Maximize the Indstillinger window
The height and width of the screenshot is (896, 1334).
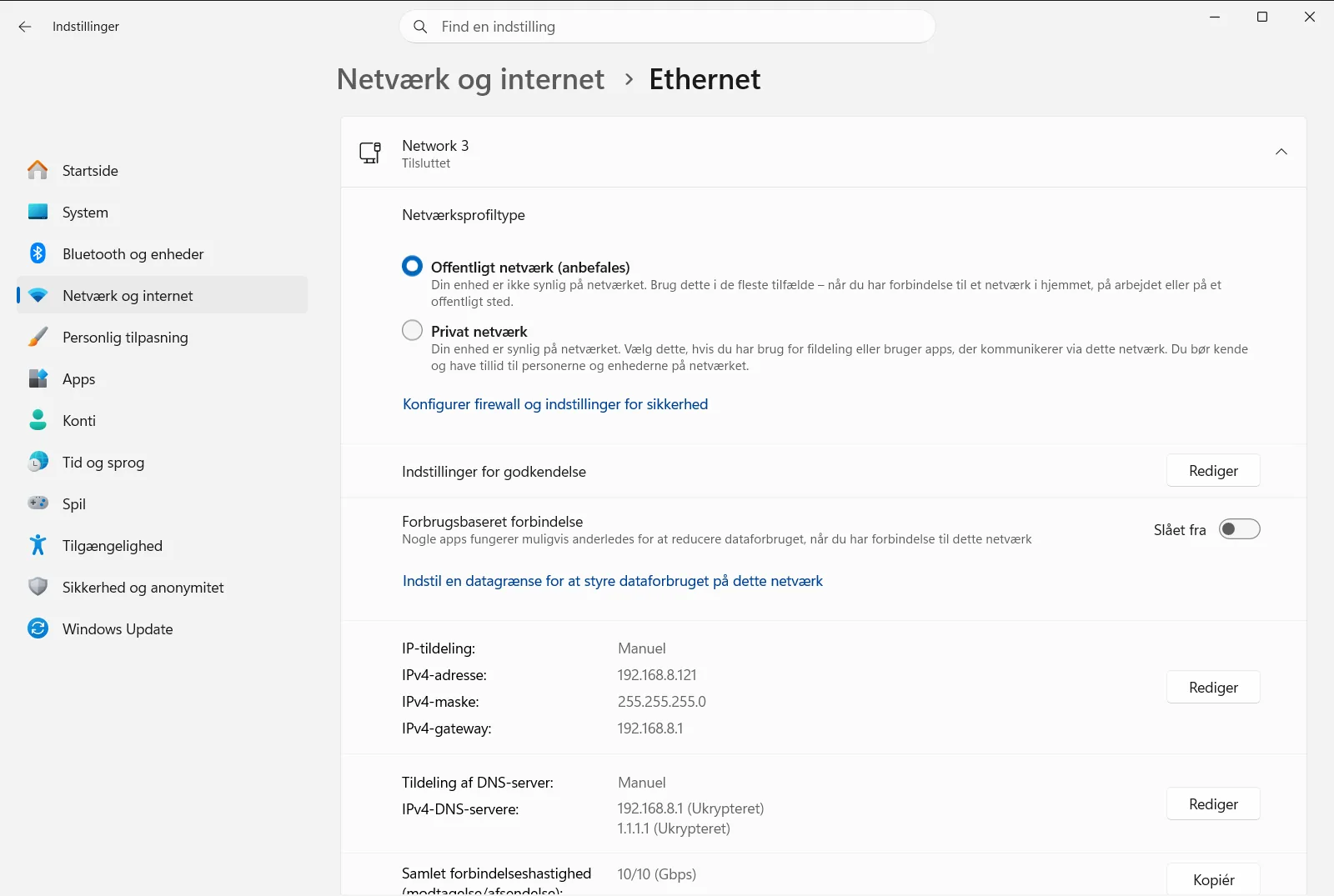point(1262,17)
